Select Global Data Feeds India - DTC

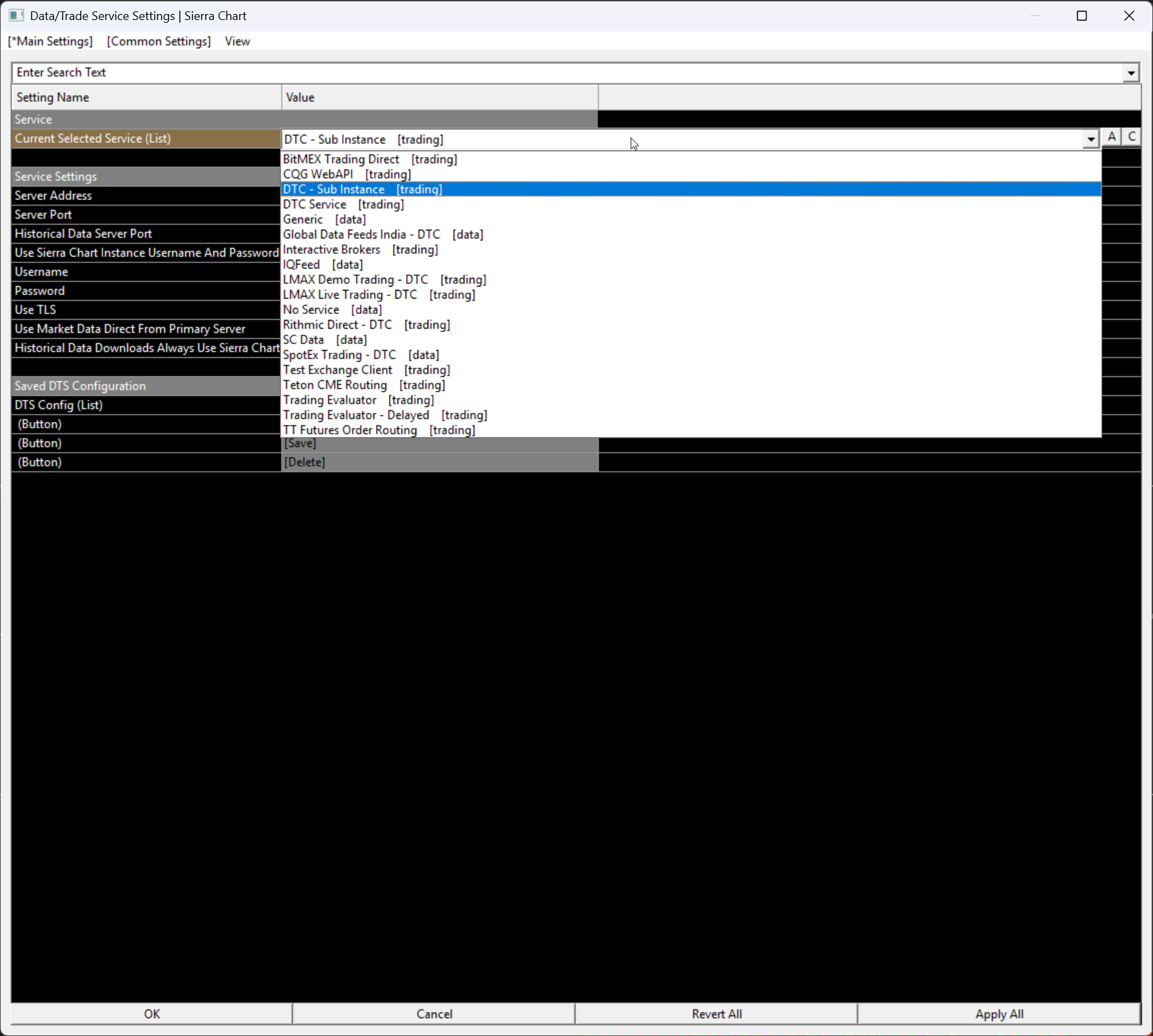coord(691,234)
